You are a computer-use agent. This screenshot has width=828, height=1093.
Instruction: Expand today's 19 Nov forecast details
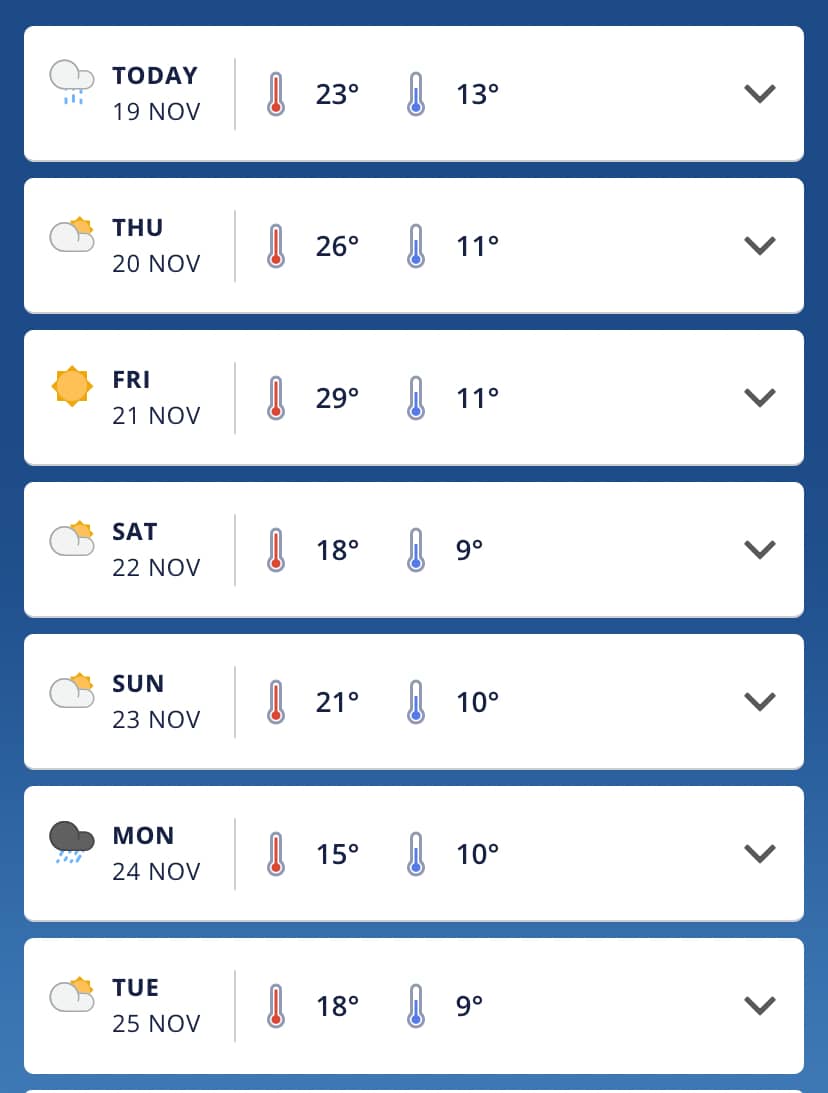point(760,94)
